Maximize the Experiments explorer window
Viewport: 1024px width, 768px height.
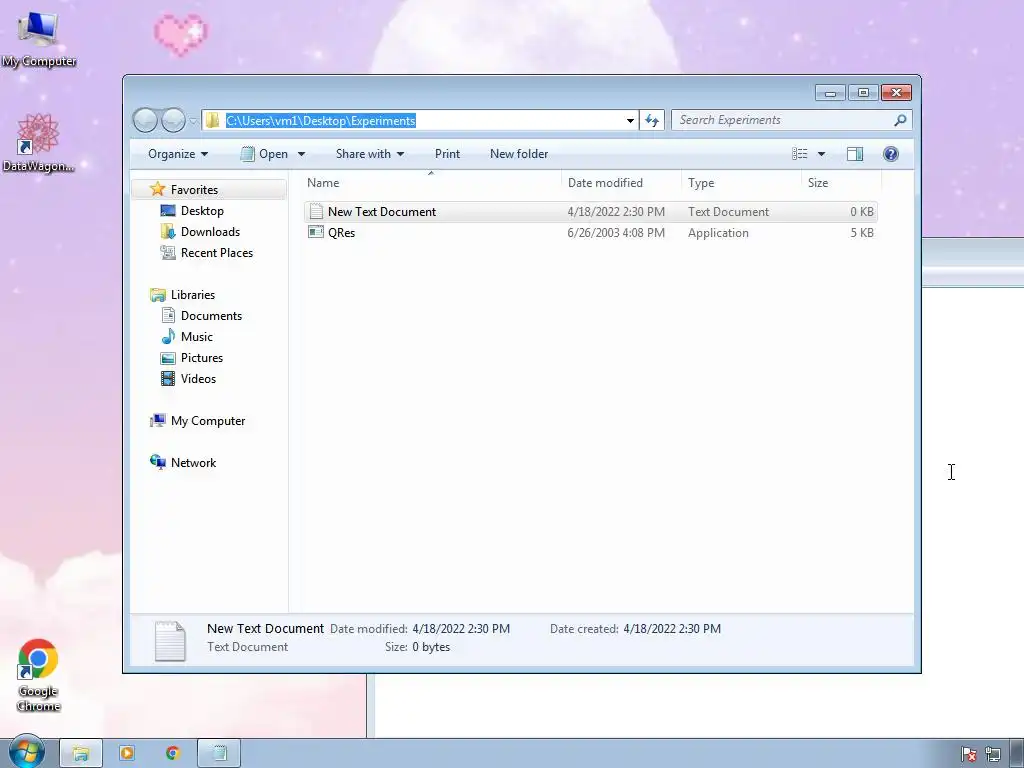(x=863, y=93)
